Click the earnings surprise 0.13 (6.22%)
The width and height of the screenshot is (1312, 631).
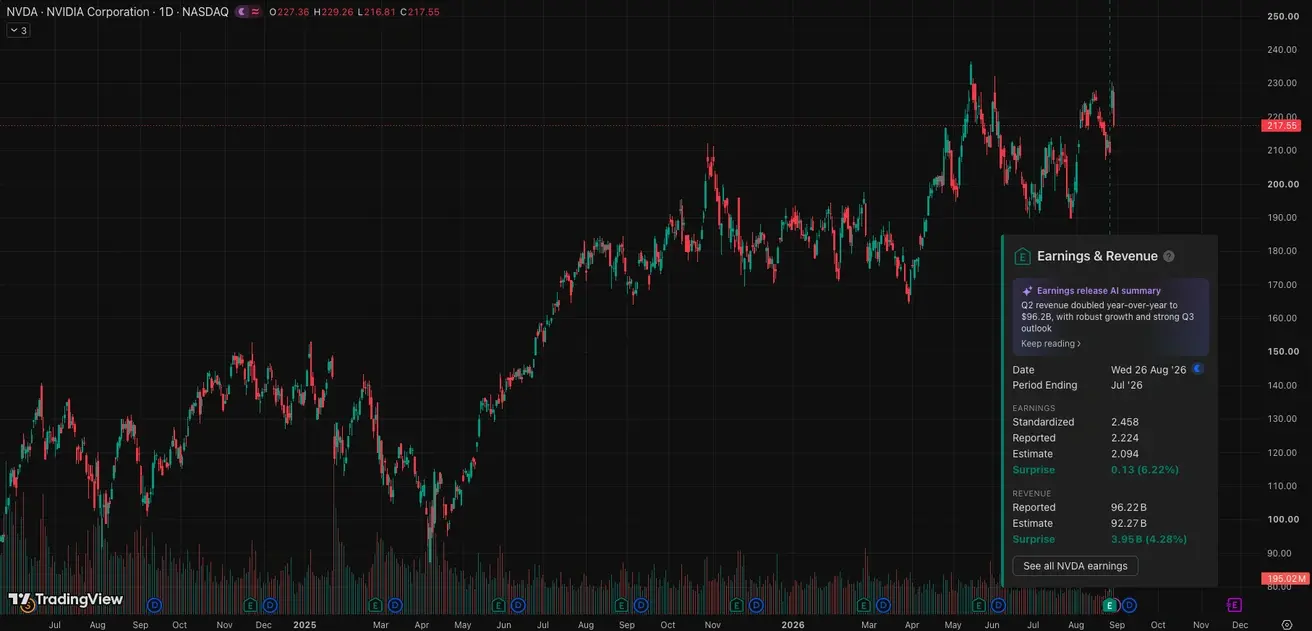coord(1145,470)
